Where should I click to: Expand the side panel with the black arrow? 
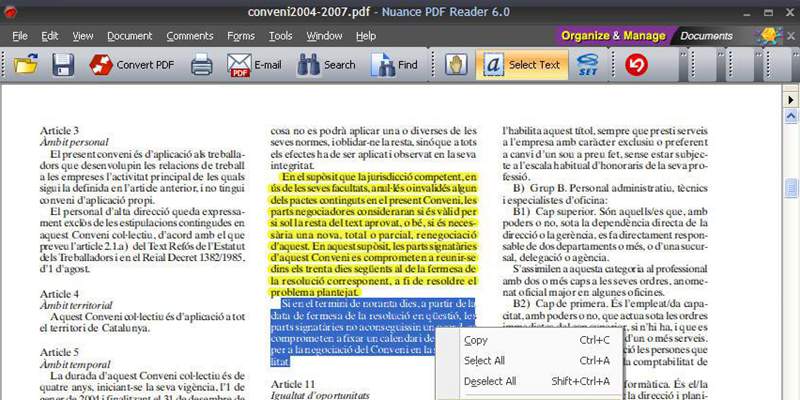pos(791,100)
